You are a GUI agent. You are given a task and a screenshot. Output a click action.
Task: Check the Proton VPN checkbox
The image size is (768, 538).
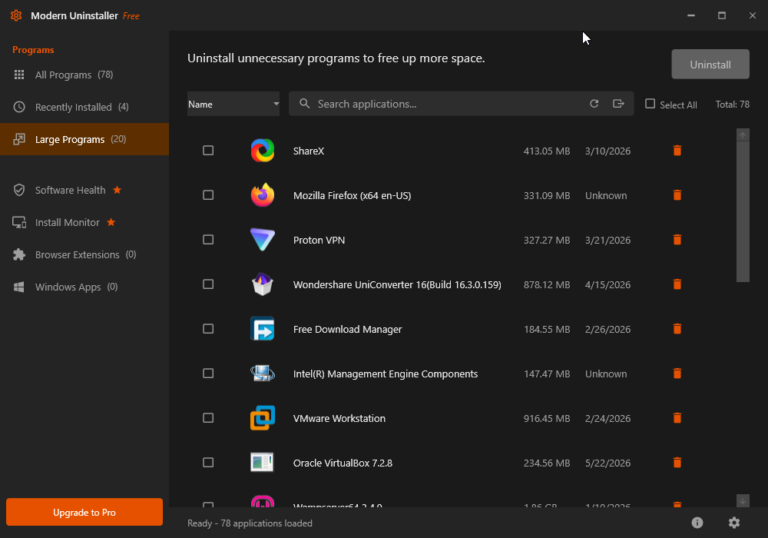(208, 240)
